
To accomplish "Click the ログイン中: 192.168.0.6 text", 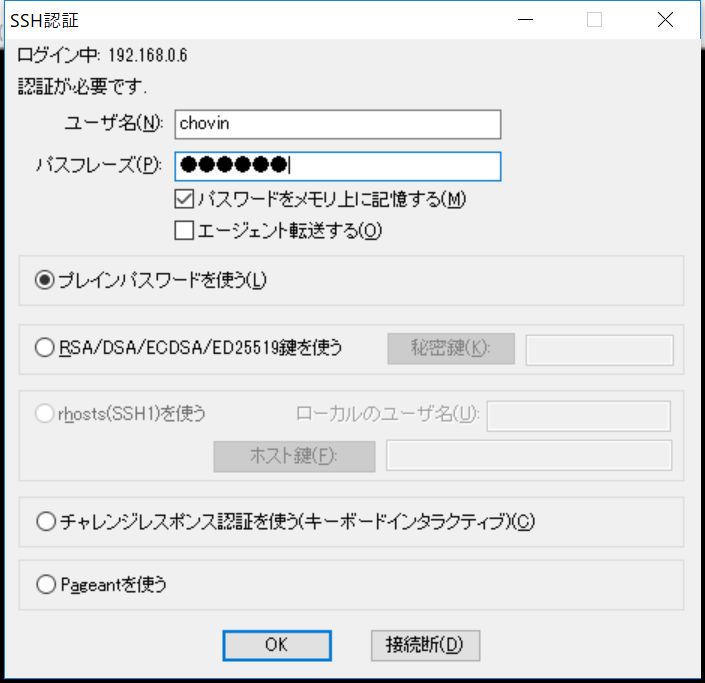I will pyautogui.click(x=102, y=55).
